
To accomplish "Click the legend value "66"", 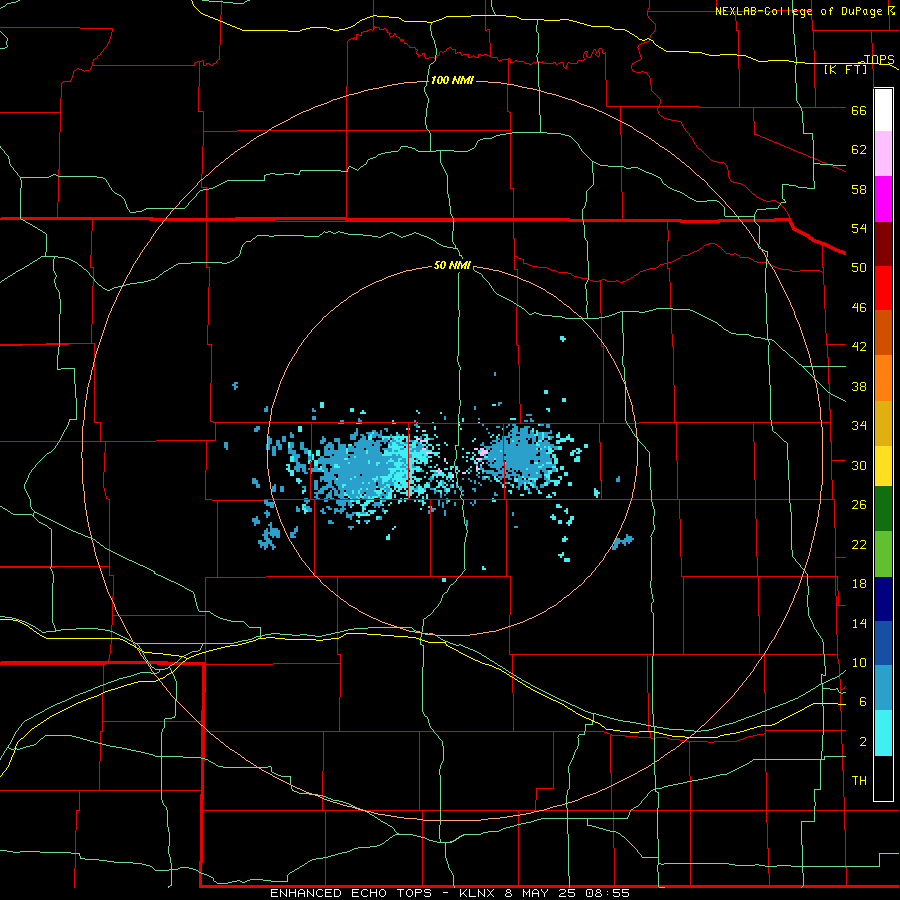I will pyautogui.click(x=859, y=110).
